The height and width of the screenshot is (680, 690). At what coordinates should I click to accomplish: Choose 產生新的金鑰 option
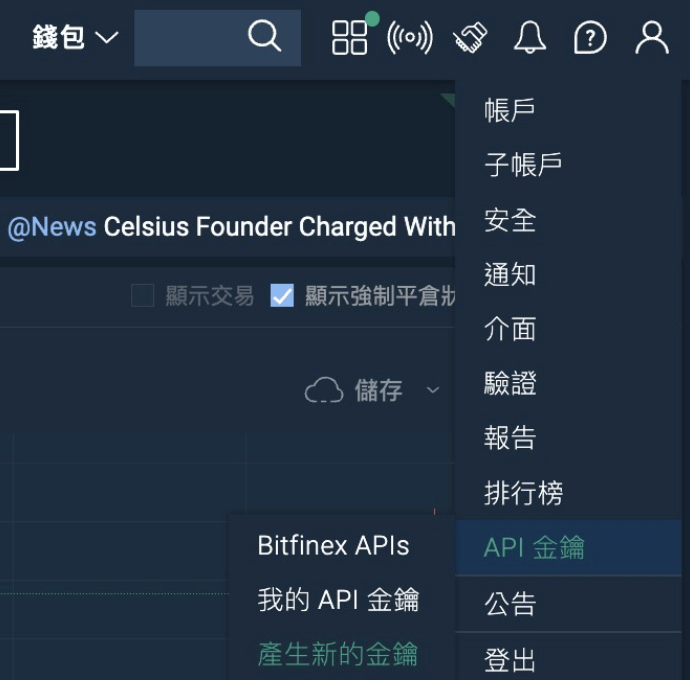pyautogui.click(x=338, y=654)
